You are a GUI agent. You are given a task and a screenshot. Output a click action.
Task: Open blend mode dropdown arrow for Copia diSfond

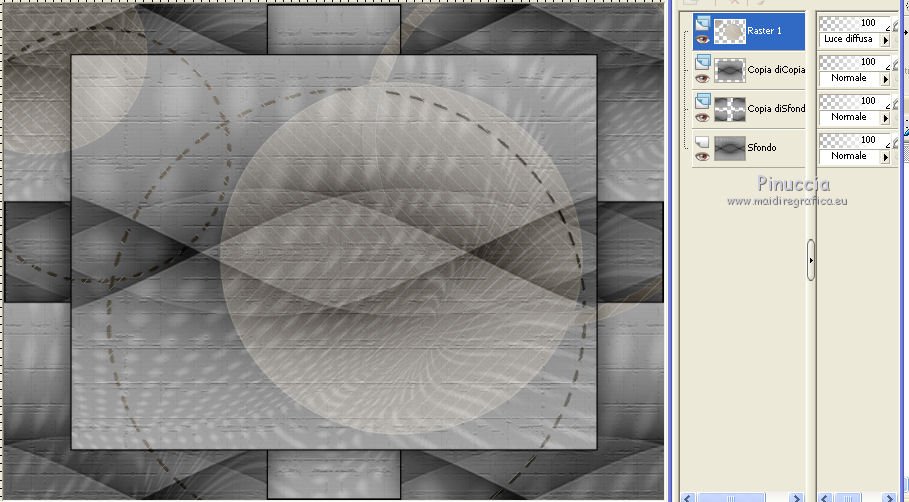tap(885, 118)
